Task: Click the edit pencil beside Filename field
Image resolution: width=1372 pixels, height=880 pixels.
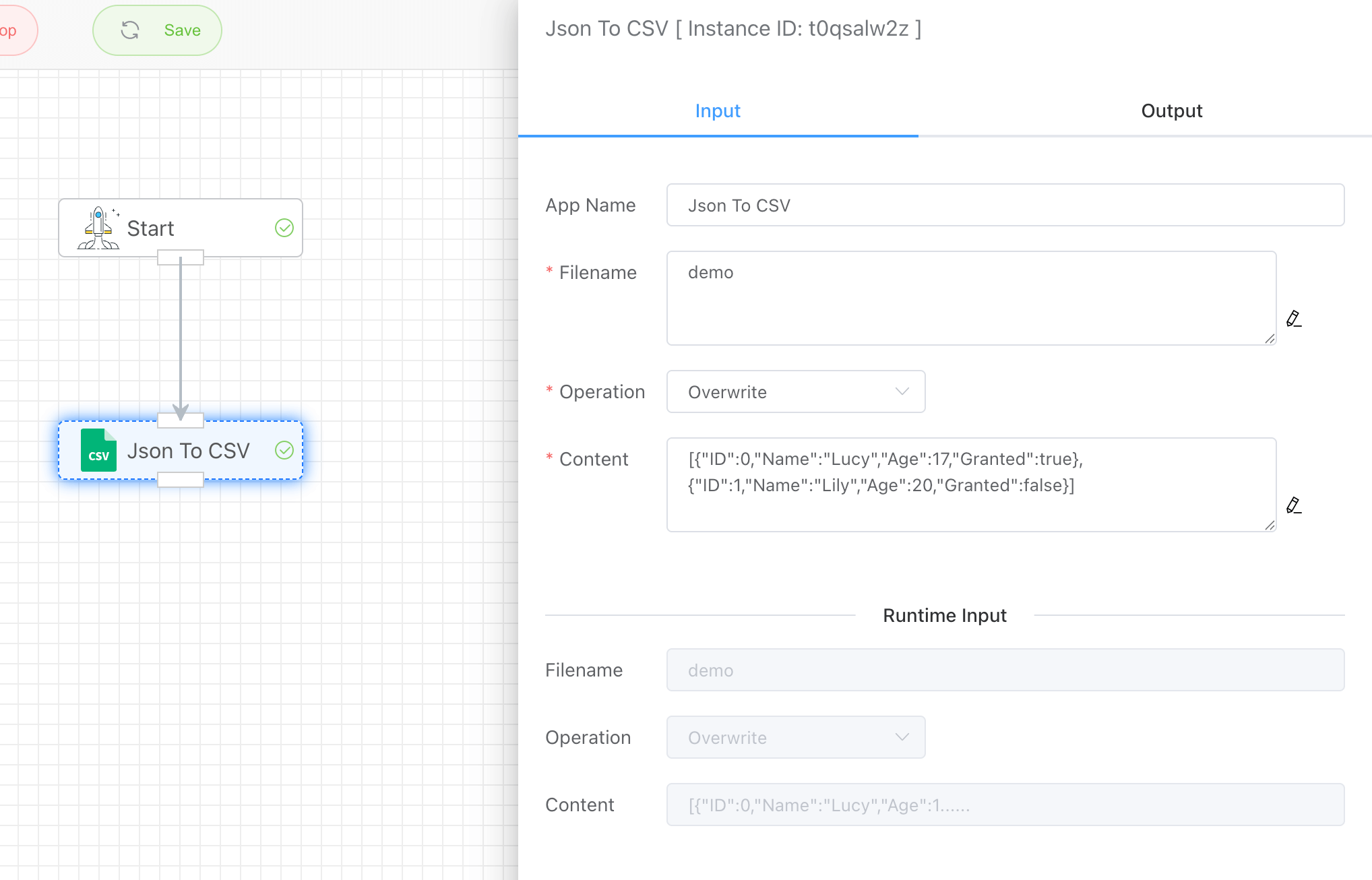Action: pos(1293,319)
